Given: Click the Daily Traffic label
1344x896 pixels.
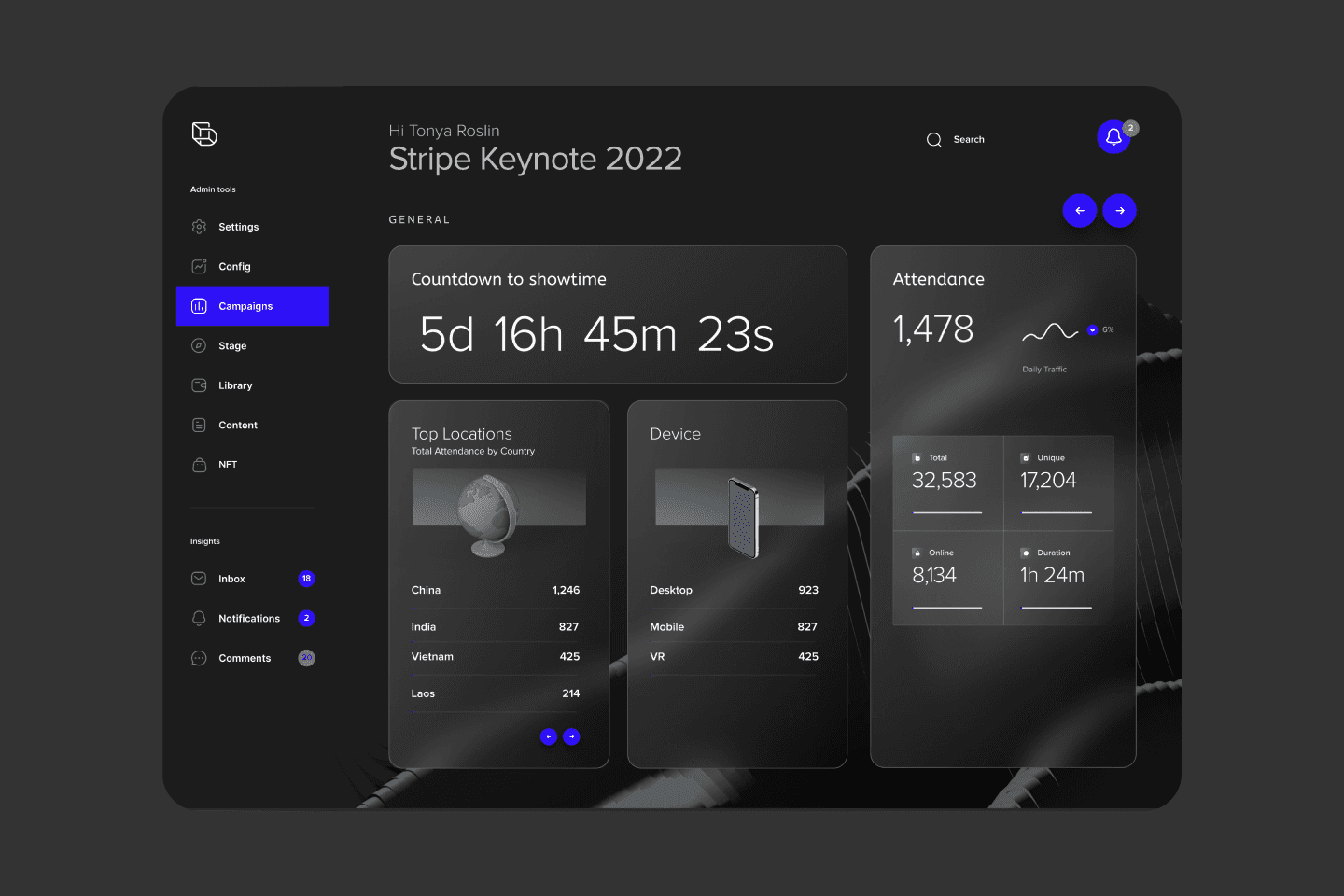Looking at the screenshot, I should (1044, 370).
